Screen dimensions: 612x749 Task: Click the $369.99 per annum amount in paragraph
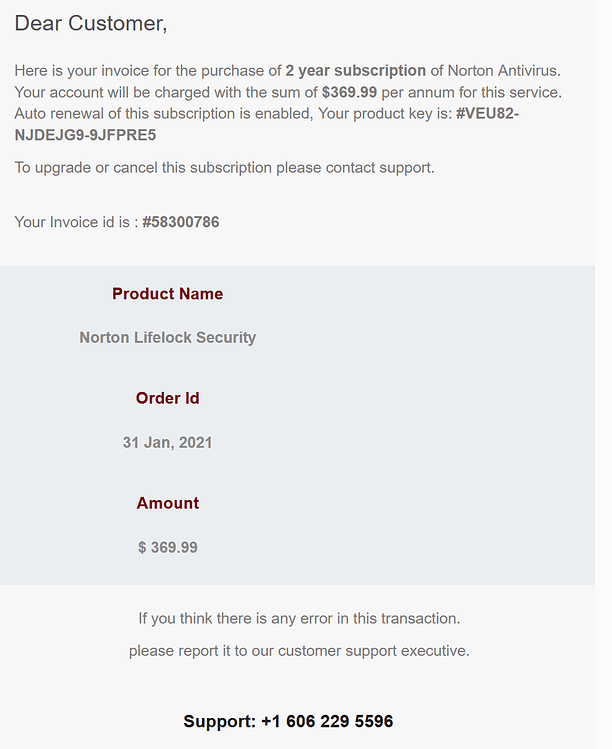349,92
